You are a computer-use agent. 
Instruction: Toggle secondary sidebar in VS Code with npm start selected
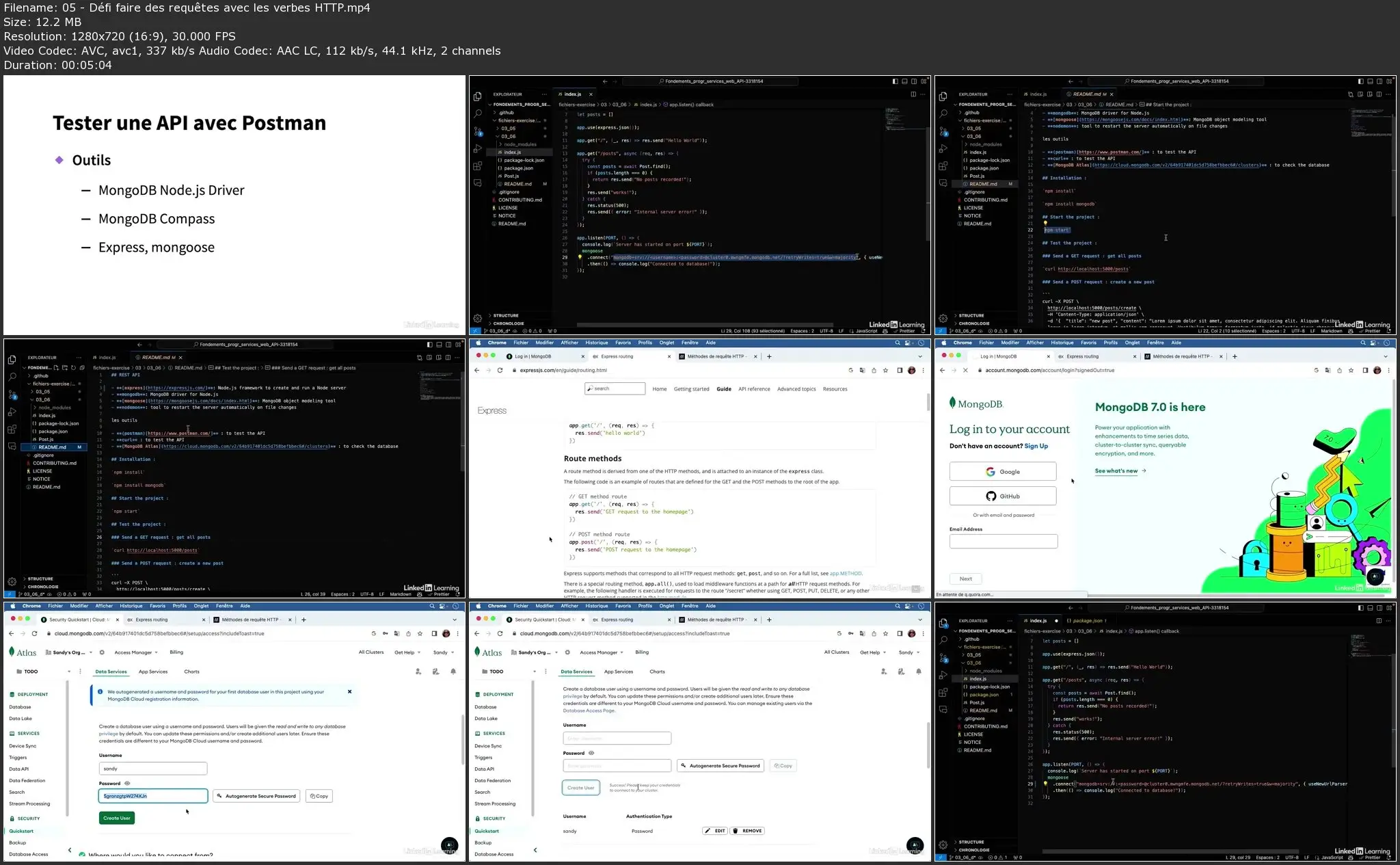pyautogui.click(x=1379, y=81)
